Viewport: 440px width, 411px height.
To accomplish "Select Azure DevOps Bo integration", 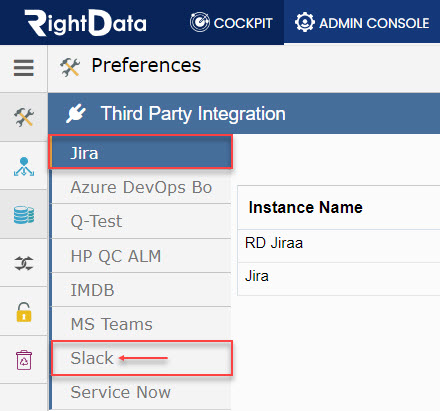I will coord(141,187).
